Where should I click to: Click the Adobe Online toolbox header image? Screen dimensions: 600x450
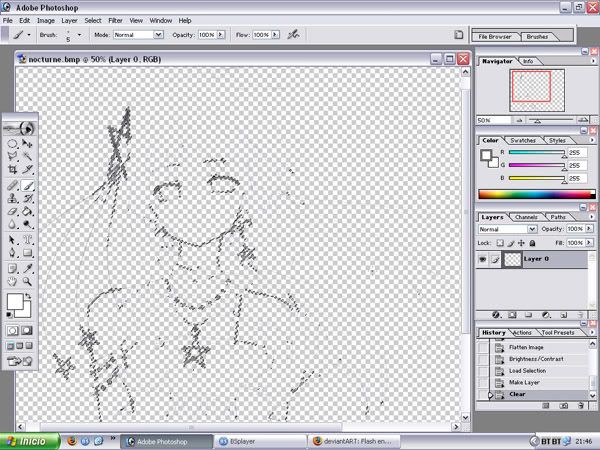coord(20,128)
